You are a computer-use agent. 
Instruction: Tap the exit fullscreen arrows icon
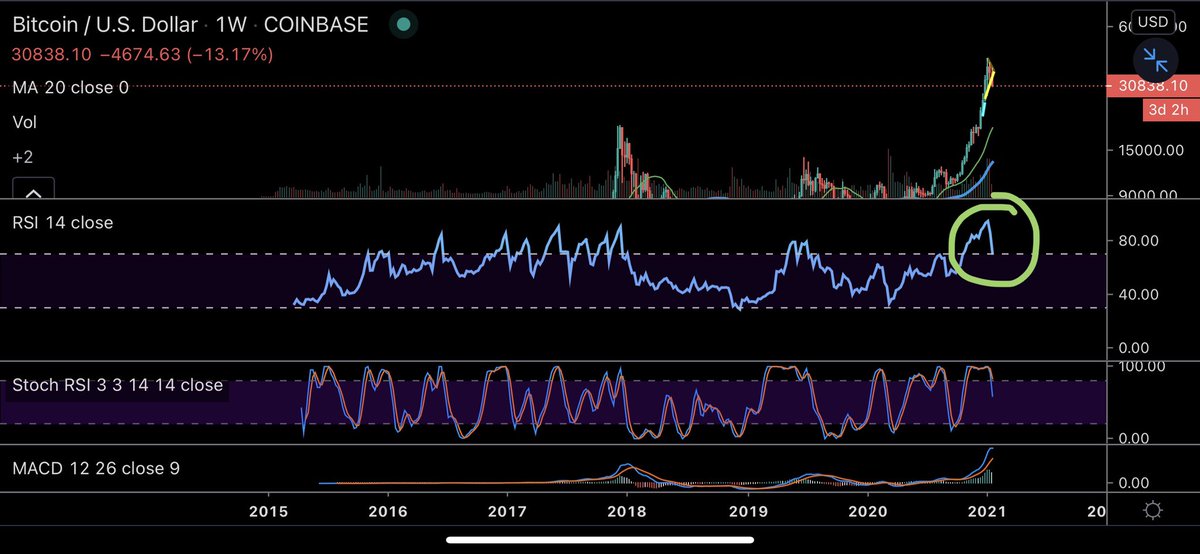pyautogui.click(x=1154, y=60)
